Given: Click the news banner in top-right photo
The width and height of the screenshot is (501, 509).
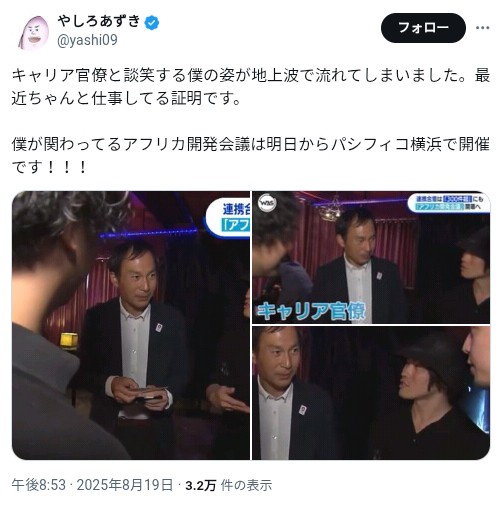Looking at the screenshot, I should pyautogui.click(x=449, y=203).
